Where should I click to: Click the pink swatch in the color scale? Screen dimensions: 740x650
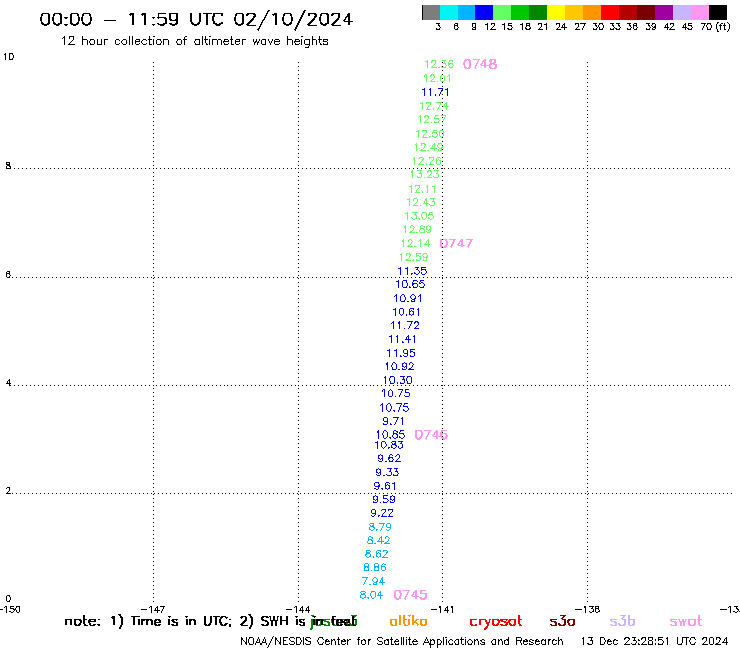(x=699, y=12)
